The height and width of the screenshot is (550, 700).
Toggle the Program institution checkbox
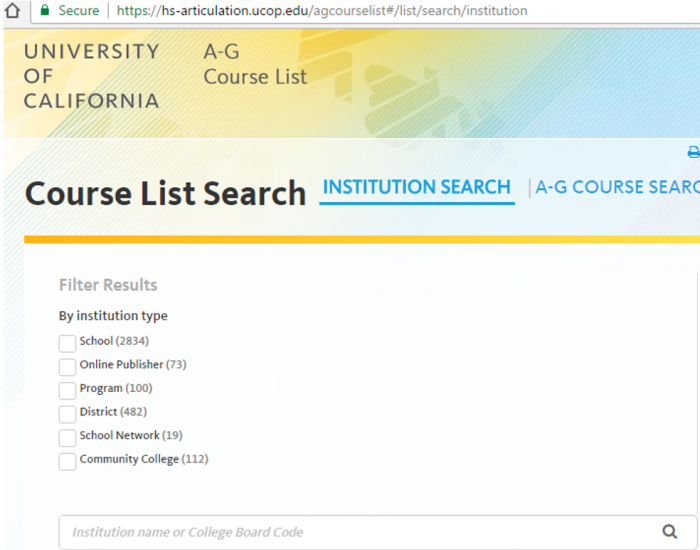(x=67, y=390)
